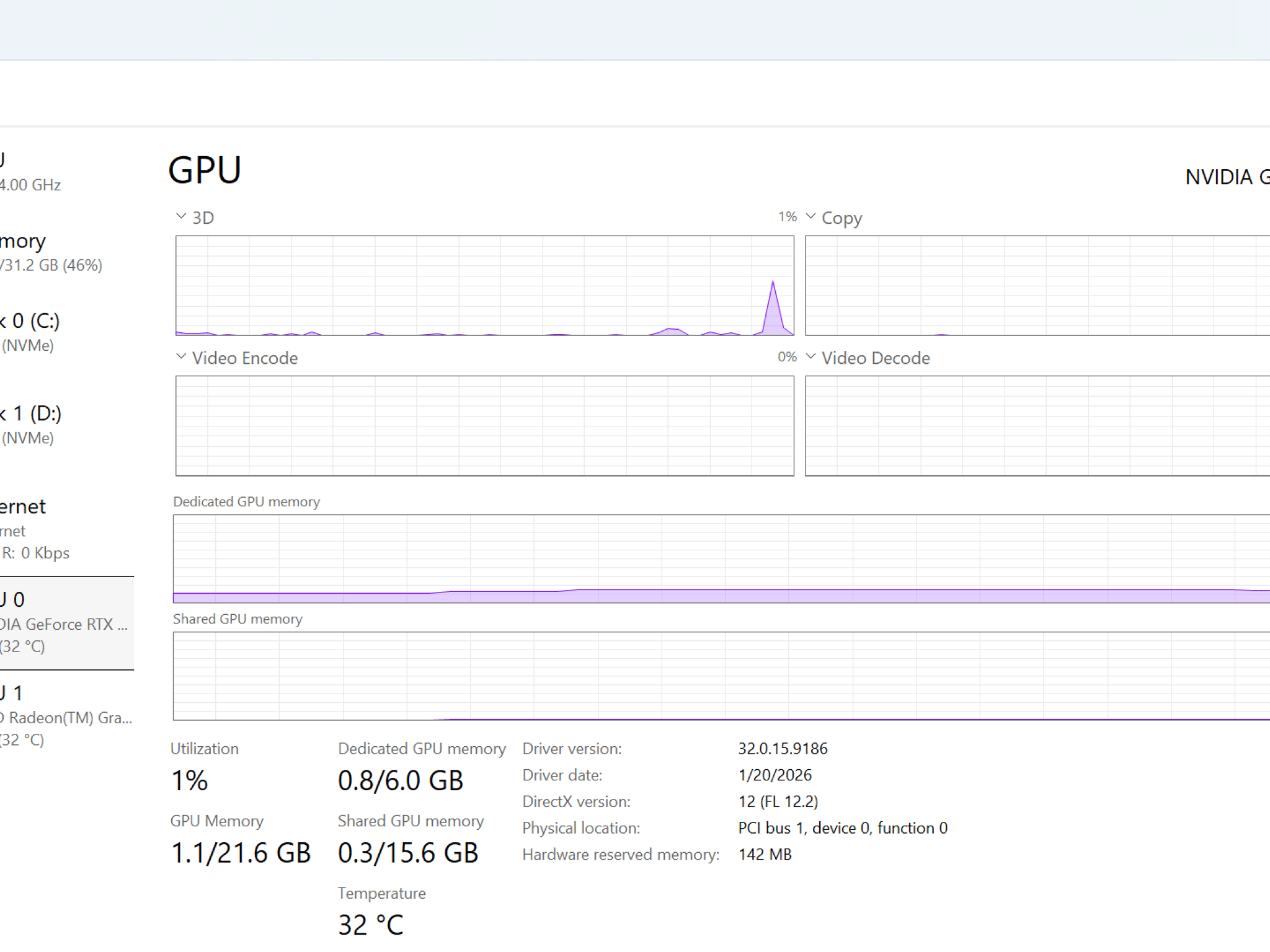Open the 3D engine dropdown chevron
Image resolution: width=1270 pixels, height=952 pixels.
click(181, 217)
